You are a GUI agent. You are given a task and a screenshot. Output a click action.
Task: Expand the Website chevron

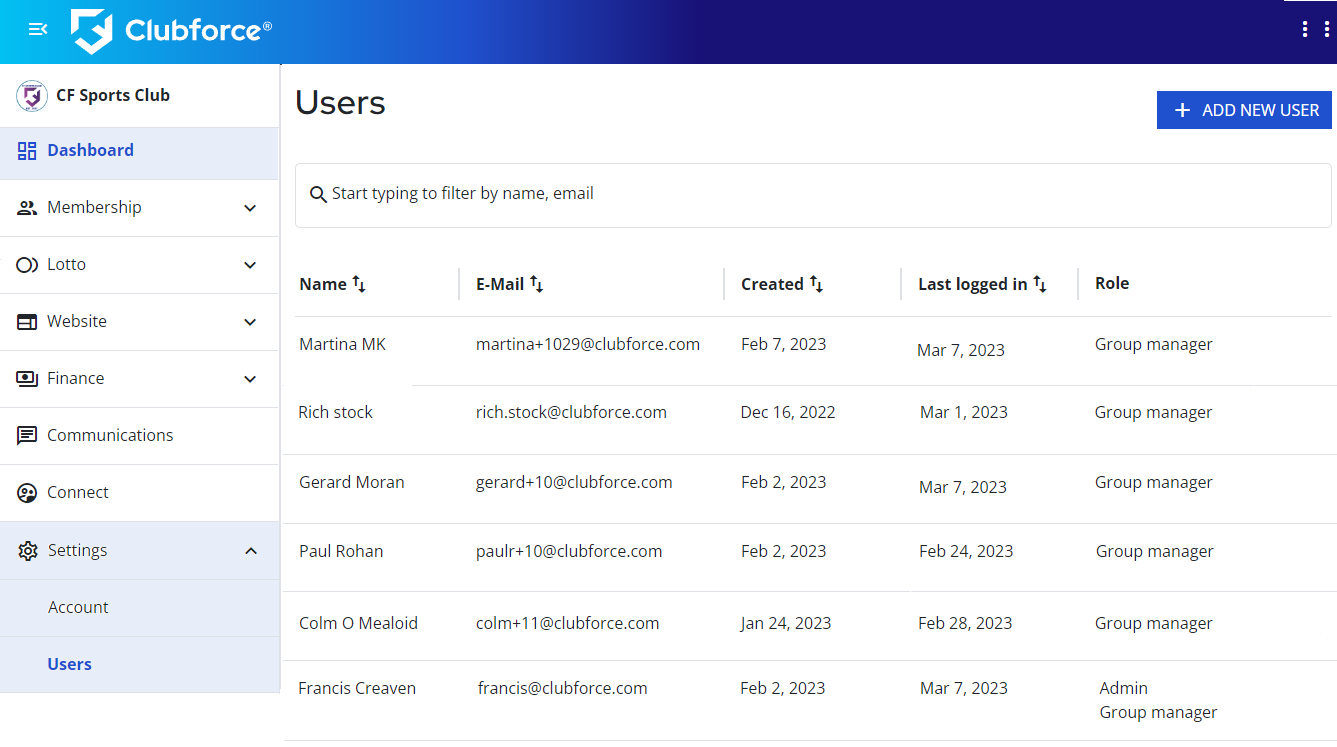point(250,322)
